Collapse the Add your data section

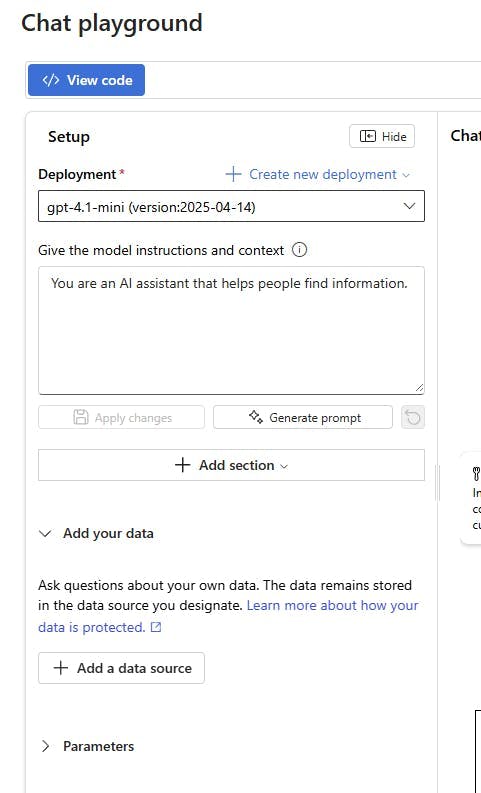(46, 533)
